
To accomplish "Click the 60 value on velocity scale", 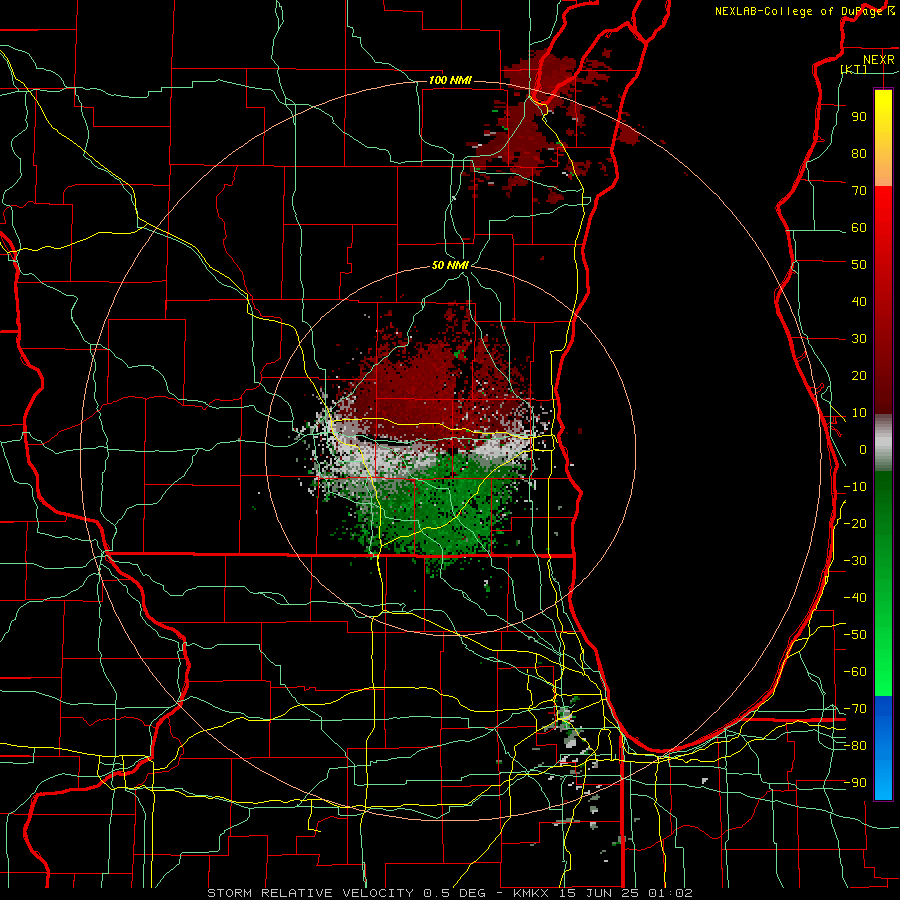I will 859,227.
